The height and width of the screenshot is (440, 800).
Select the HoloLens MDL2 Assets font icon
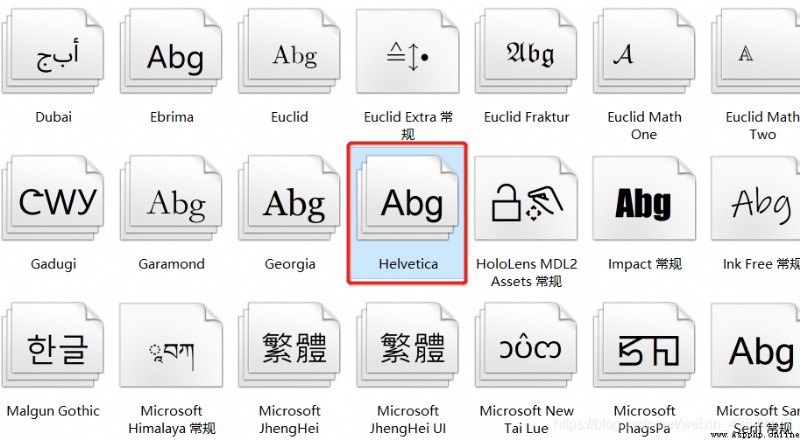(x=526, y=199)
